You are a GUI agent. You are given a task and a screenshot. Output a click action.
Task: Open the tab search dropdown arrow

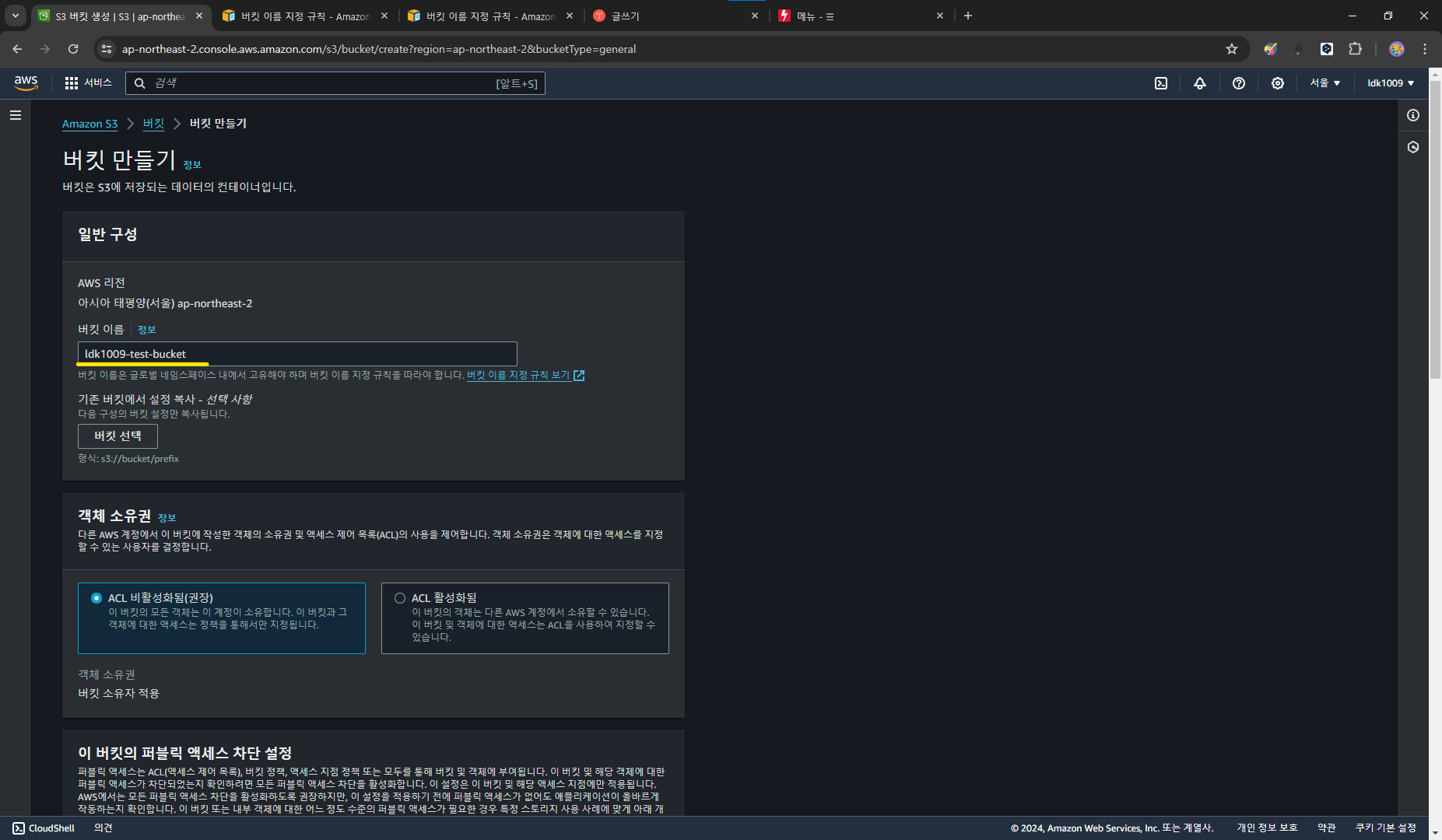[x=16, y=16]
